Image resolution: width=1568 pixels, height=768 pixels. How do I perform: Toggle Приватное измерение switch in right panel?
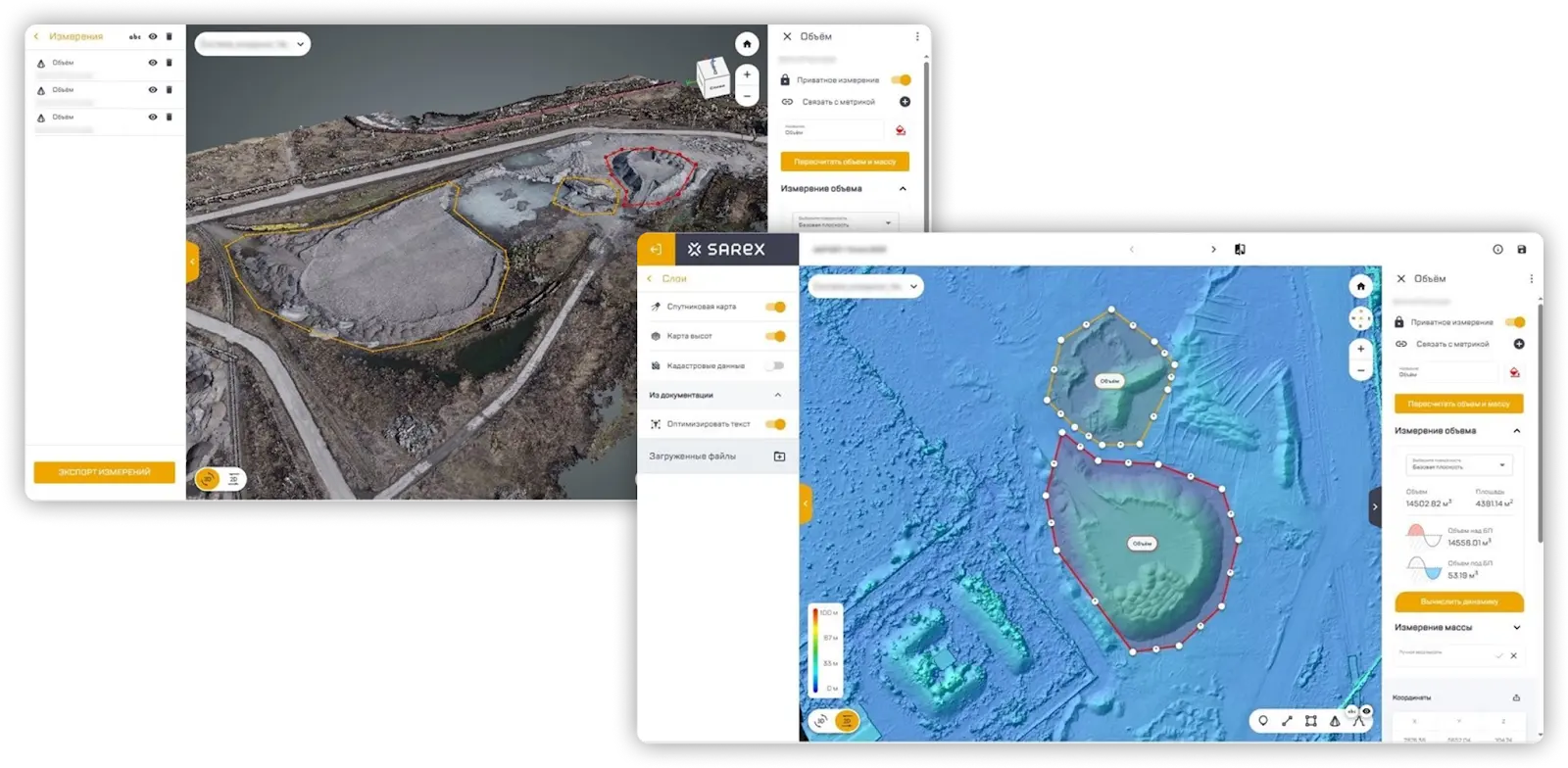pos(1515,322)
